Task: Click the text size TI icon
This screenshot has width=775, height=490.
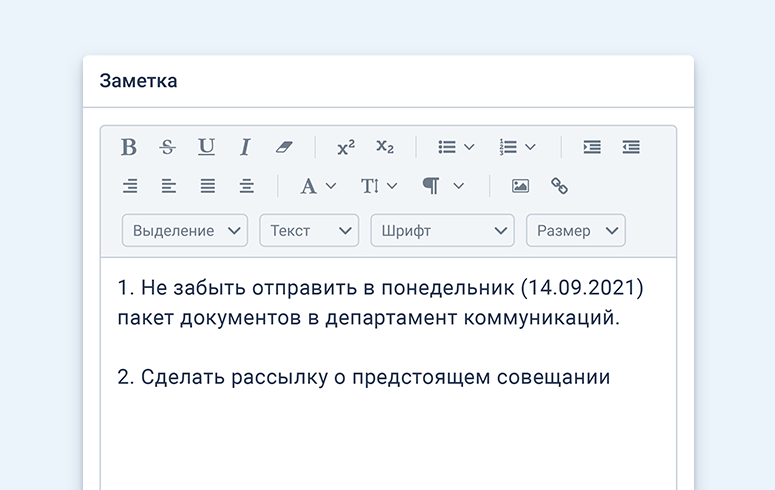Action: point(370,186)
